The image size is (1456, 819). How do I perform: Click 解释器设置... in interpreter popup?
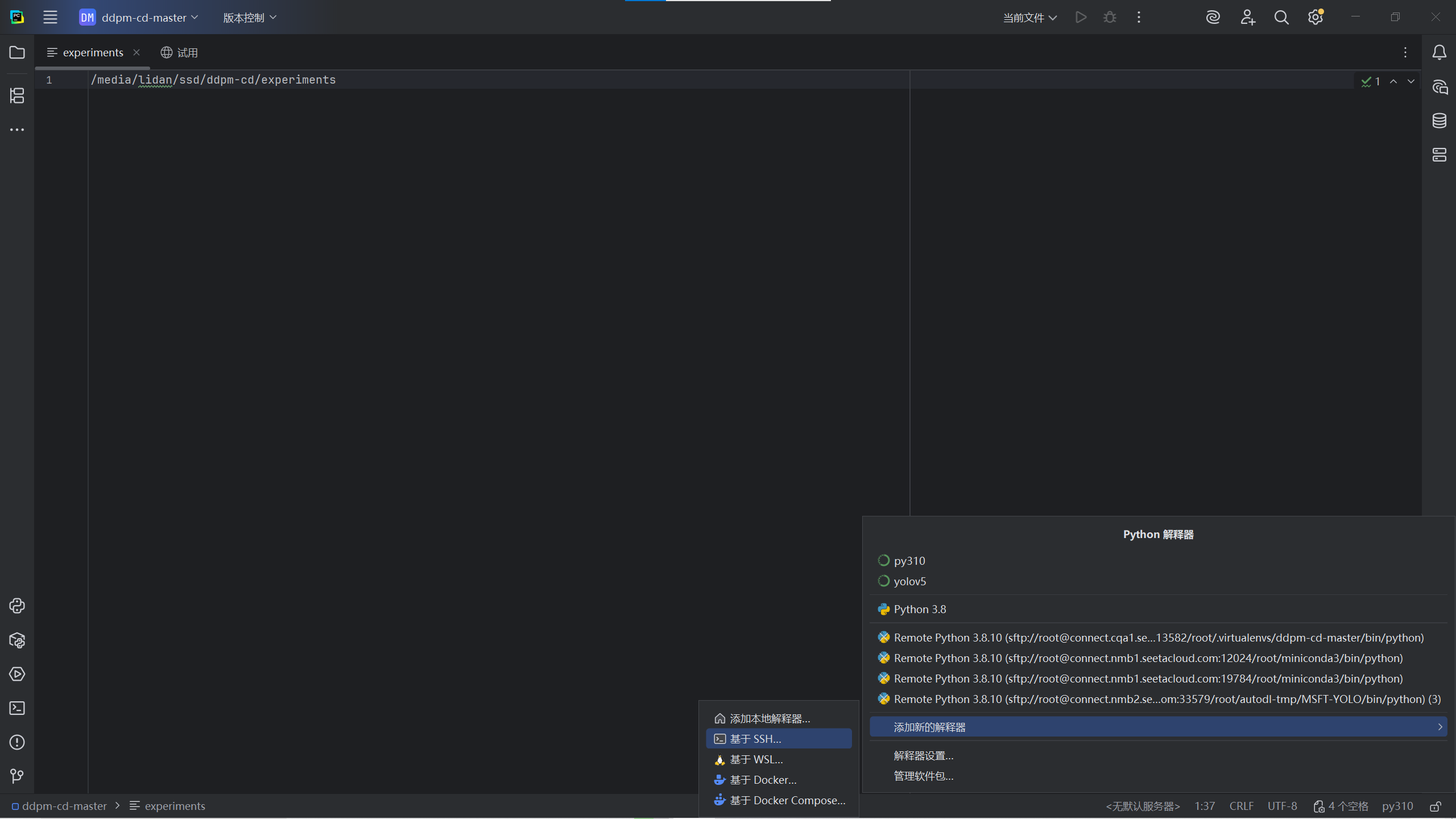pos(923,755)
